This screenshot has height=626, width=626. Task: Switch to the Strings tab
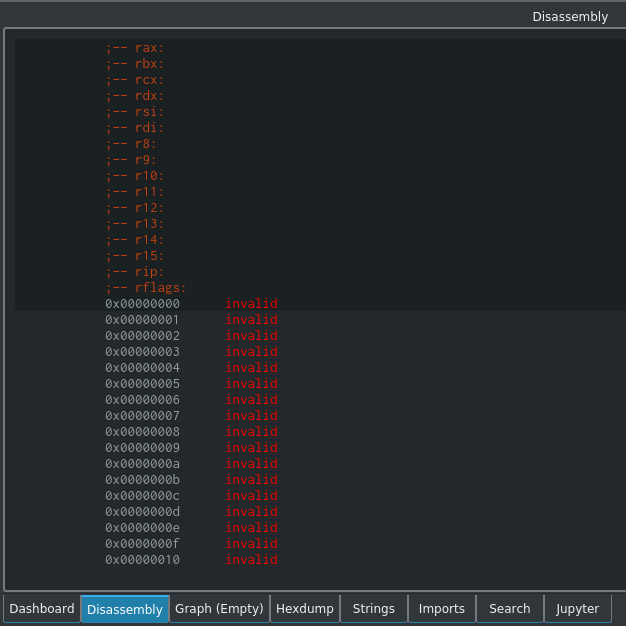[x=374, y=608]
